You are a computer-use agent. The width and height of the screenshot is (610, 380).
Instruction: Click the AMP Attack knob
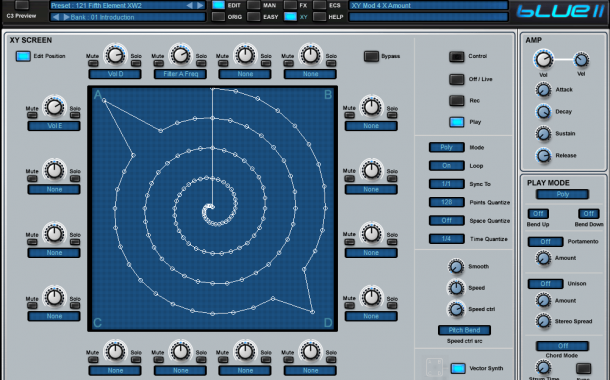(x=543, y=90)
